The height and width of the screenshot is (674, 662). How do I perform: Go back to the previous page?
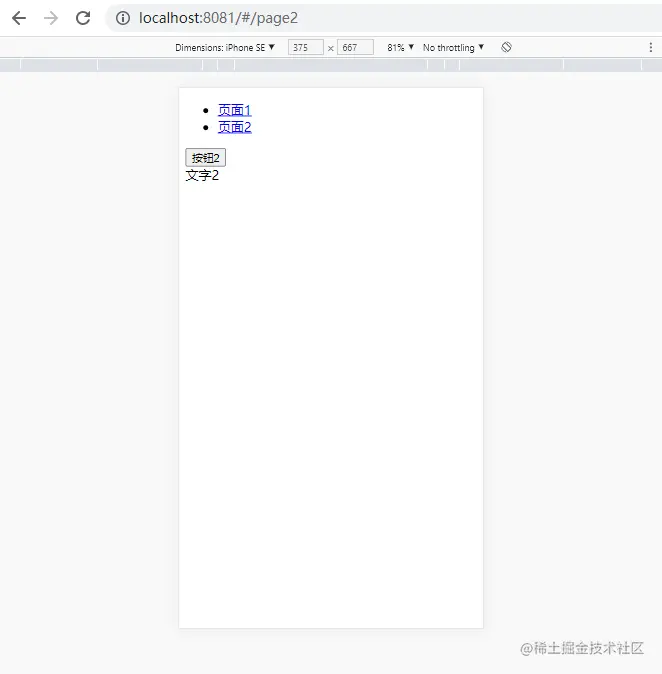19,18
